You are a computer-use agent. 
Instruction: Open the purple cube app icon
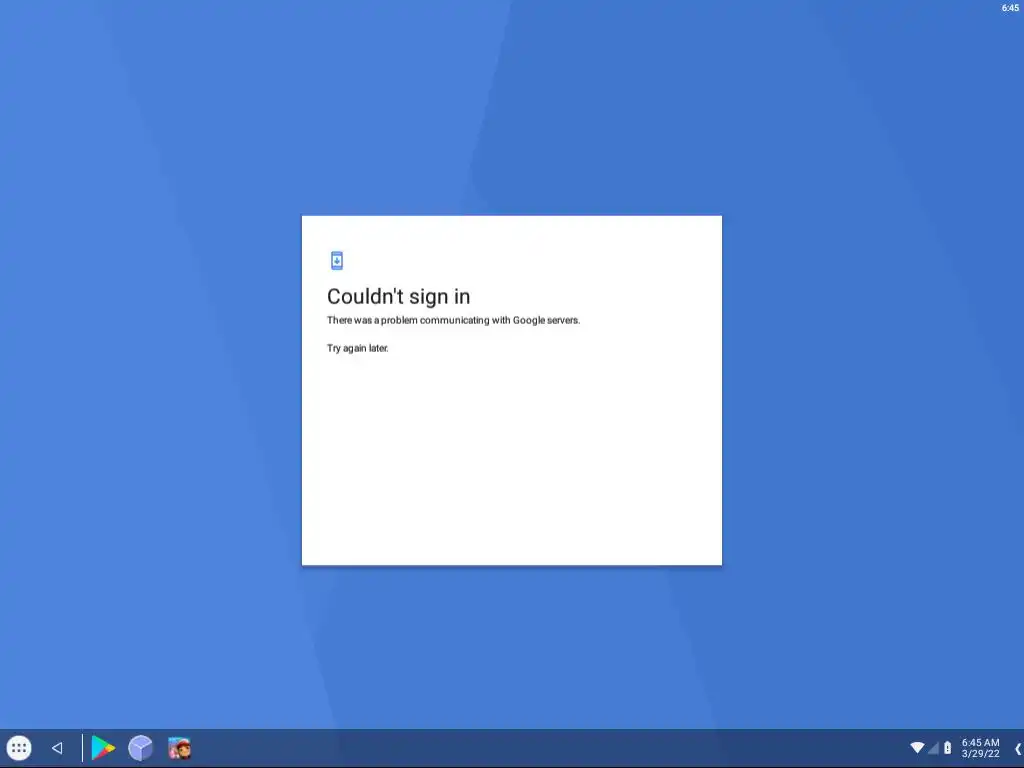[140, 748]
